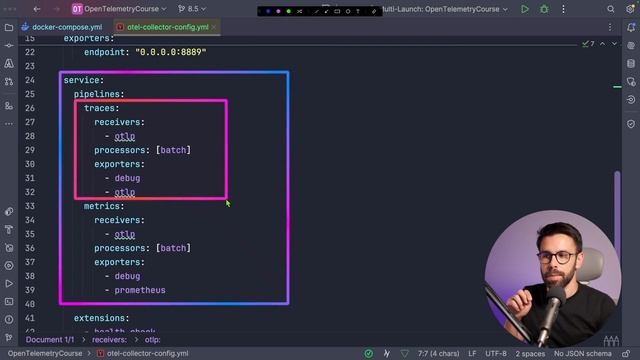Click 'Document 1/1' breadcrumb
Viewport: 640px width, 360px height.
pos(50,340)
